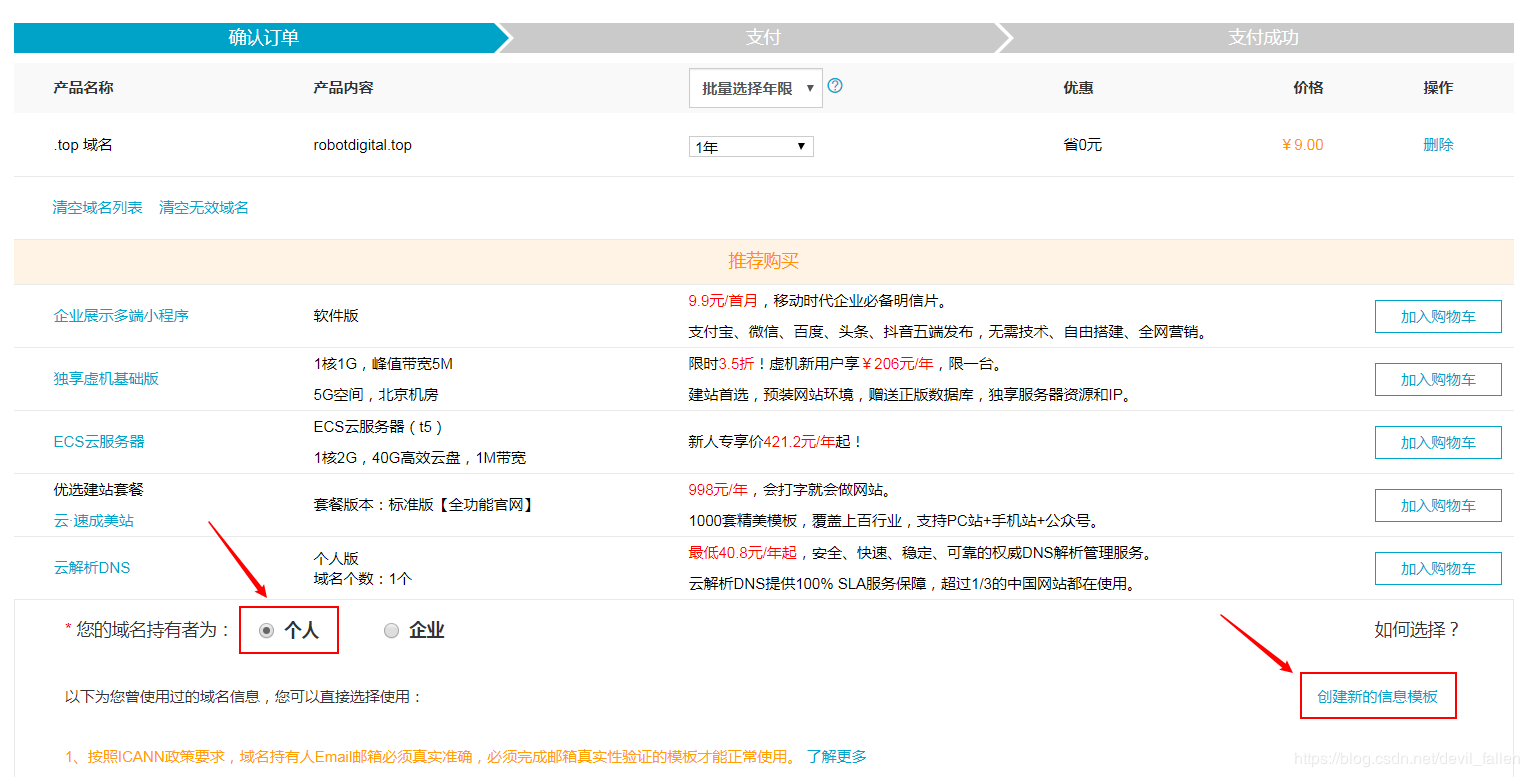Click 了解更多 link
Viewport: 1529px width, 777px height.
pos(837,756)
